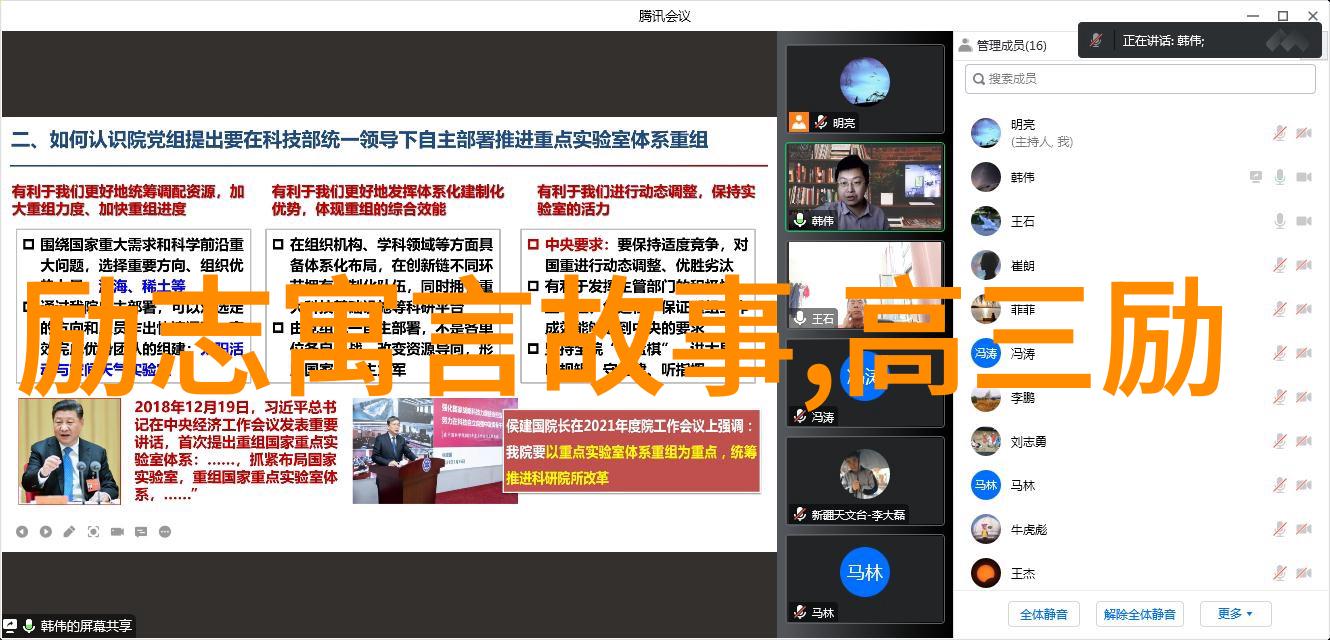This screenshot has height=640, width=1330.
Task: Open the subtitles icon on slide toolbar
Action: [141, 532]
